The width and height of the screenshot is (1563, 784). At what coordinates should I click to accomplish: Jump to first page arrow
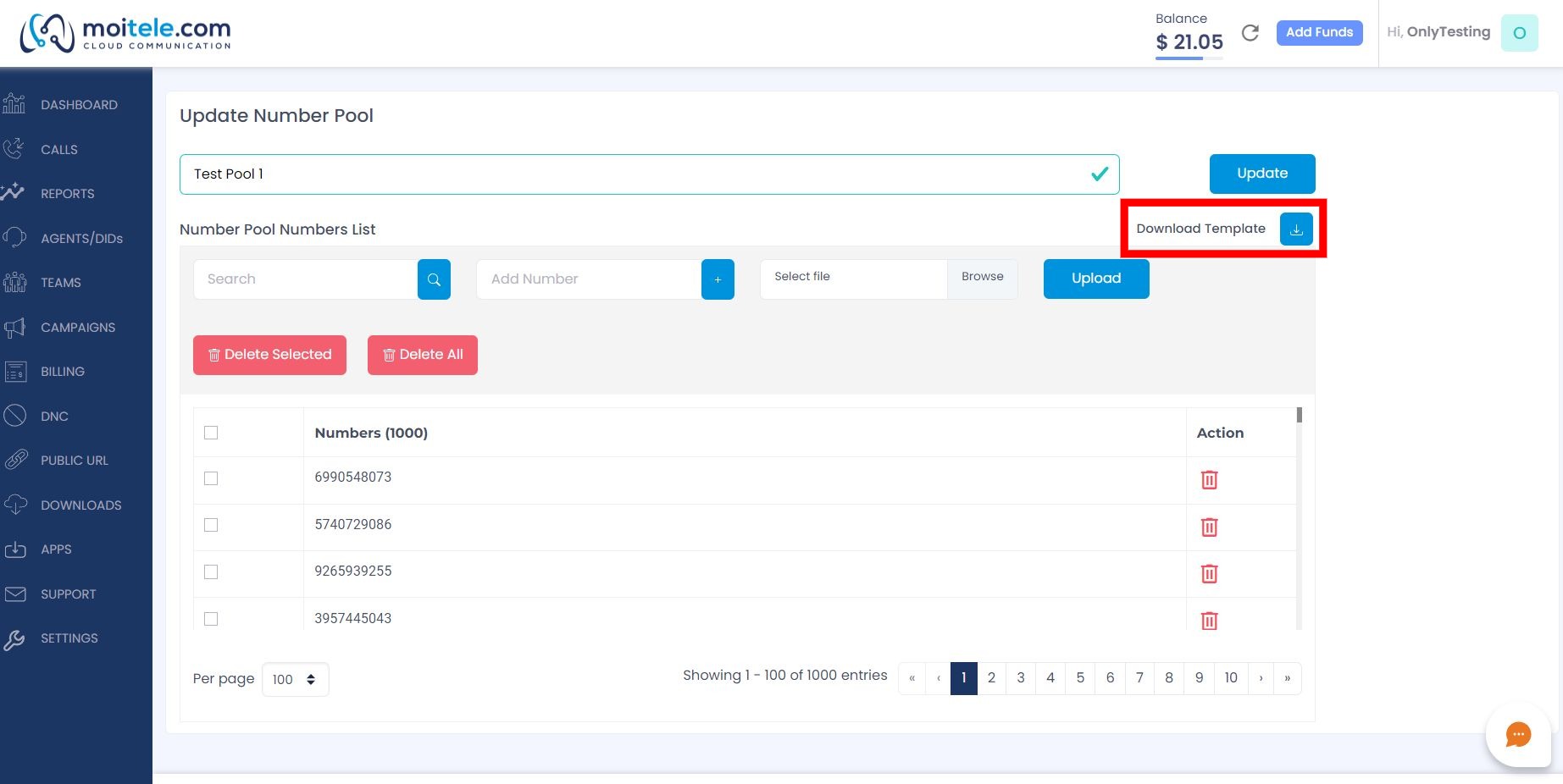912,678
